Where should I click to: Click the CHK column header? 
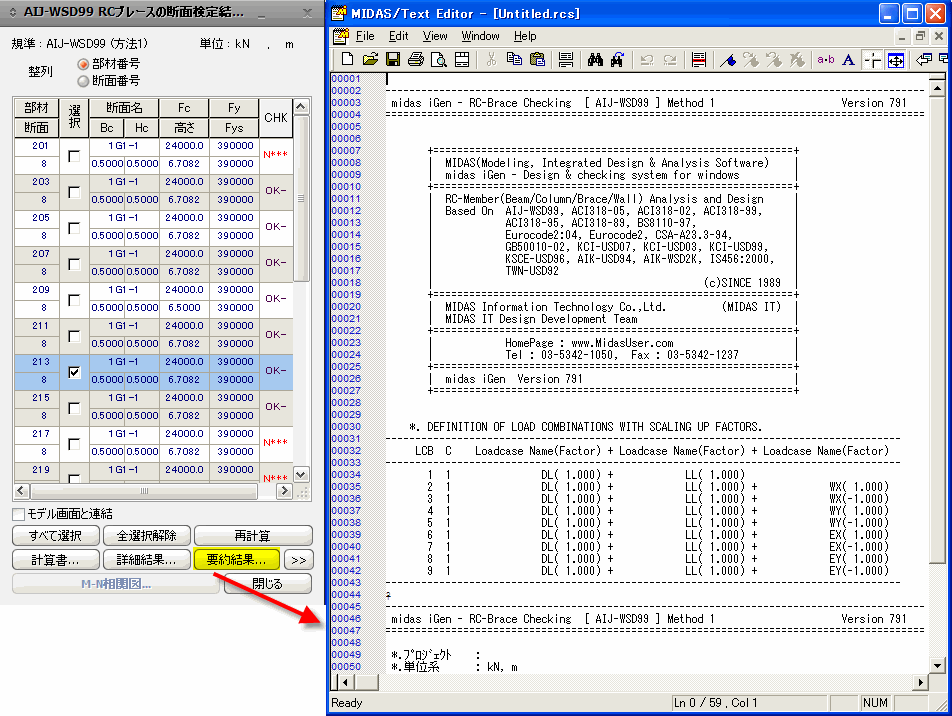point(276,118)
